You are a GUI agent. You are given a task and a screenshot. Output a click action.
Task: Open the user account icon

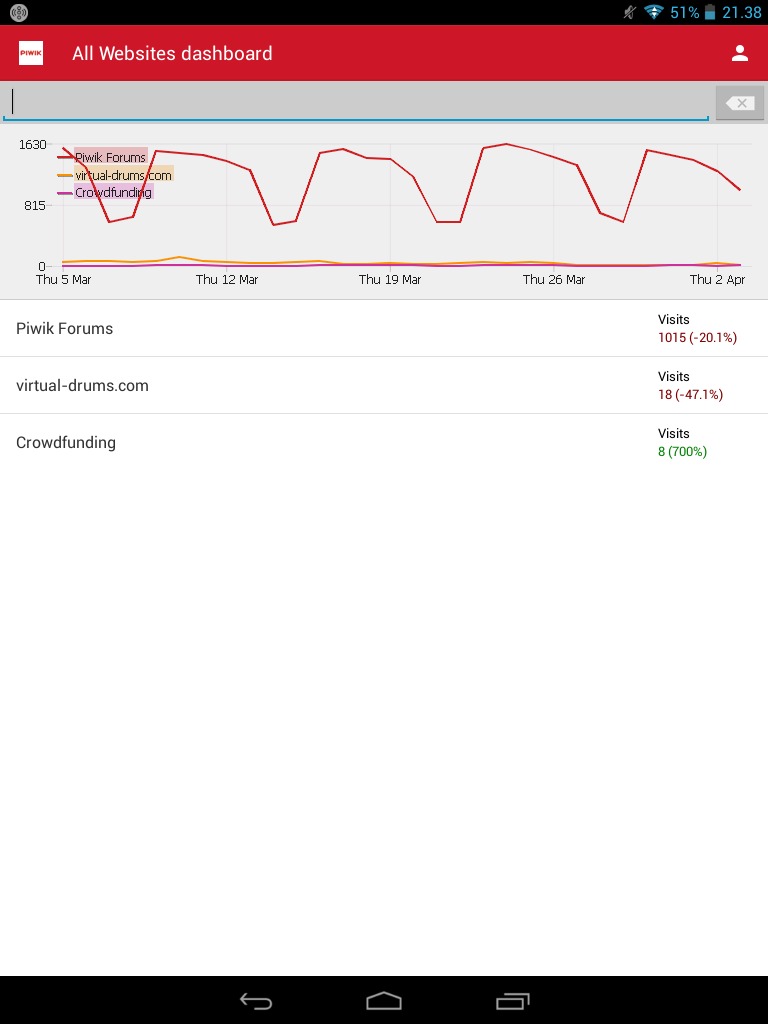pos(739,53)
